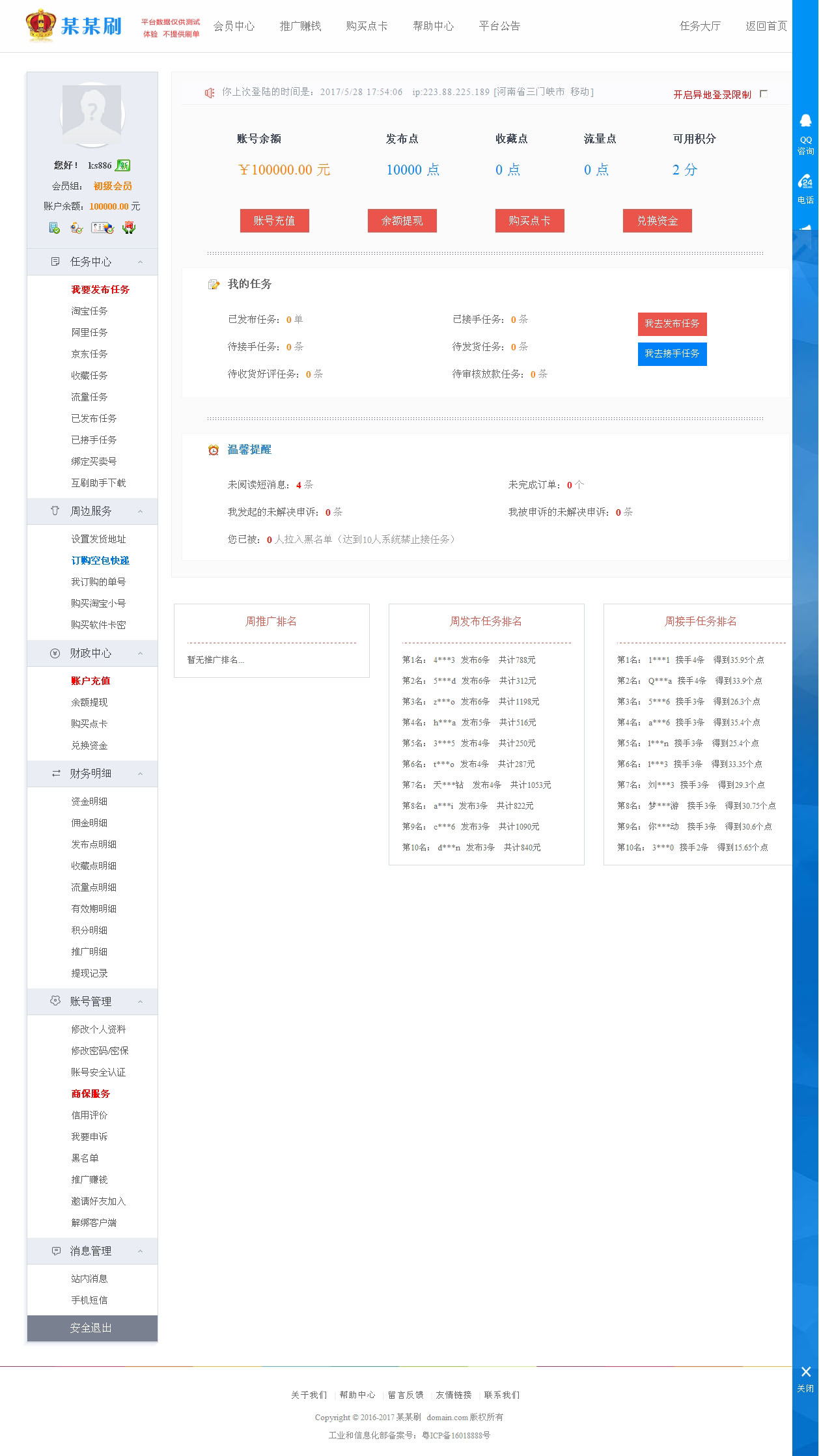Click the footer 帮助中心 link
Viewport: 819px width, 1456px height.
357,1395
